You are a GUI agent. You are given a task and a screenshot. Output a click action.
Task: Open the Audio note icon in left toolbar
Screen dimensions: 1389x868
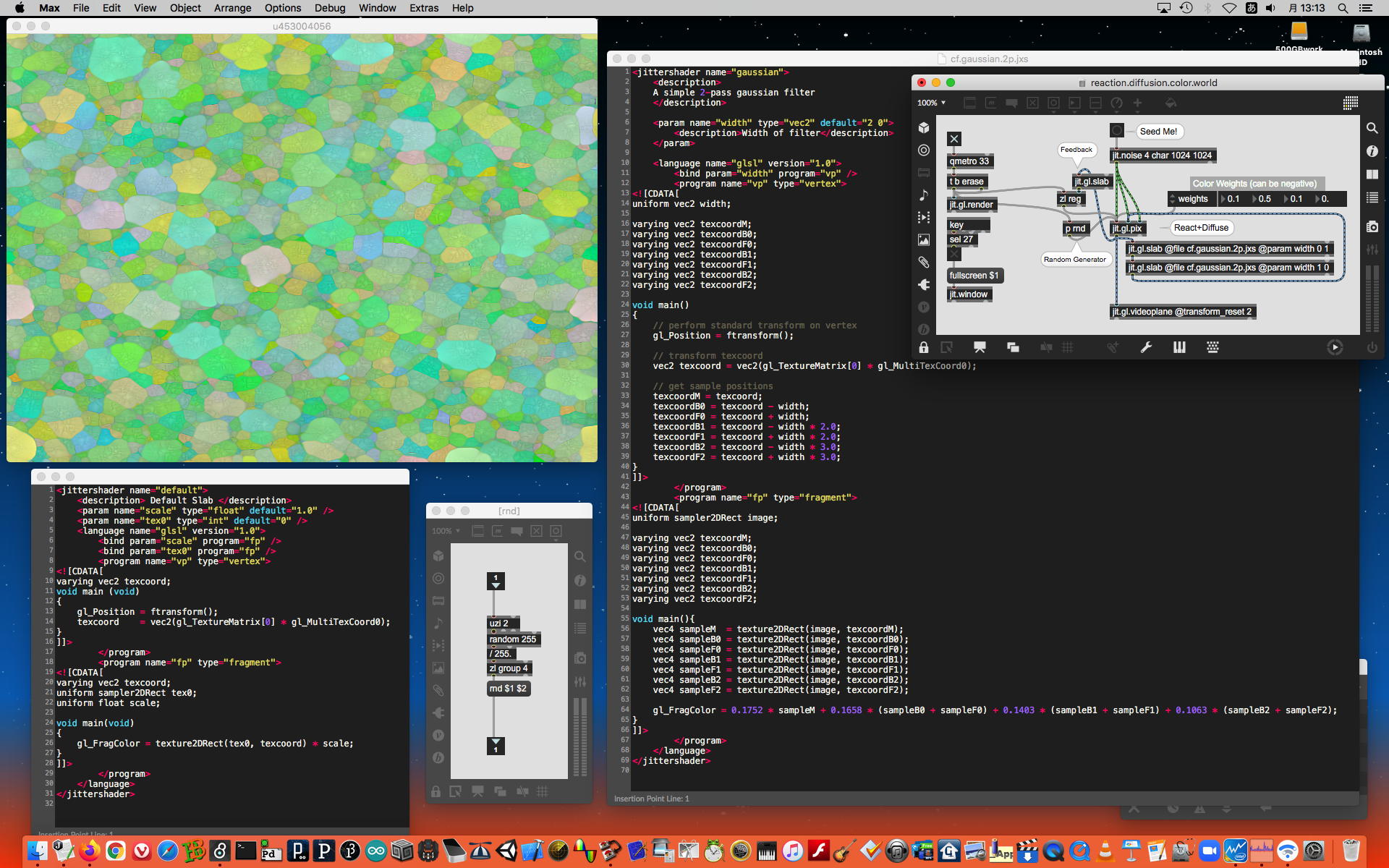[x=924, y=195]
